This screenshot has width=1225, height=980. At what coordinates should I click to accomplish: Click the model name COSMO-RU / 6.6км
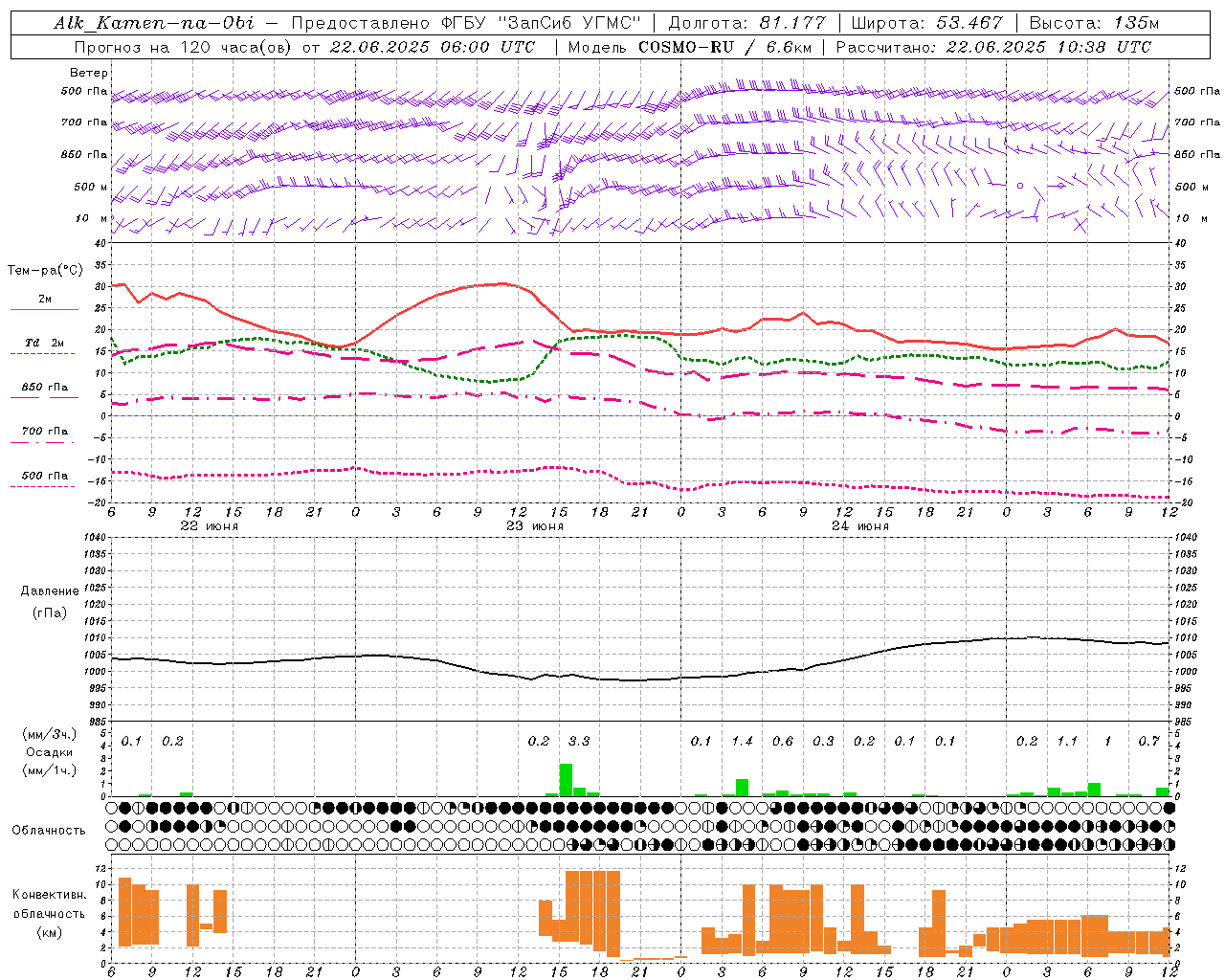pyautogui.click(x=725, y=47)
